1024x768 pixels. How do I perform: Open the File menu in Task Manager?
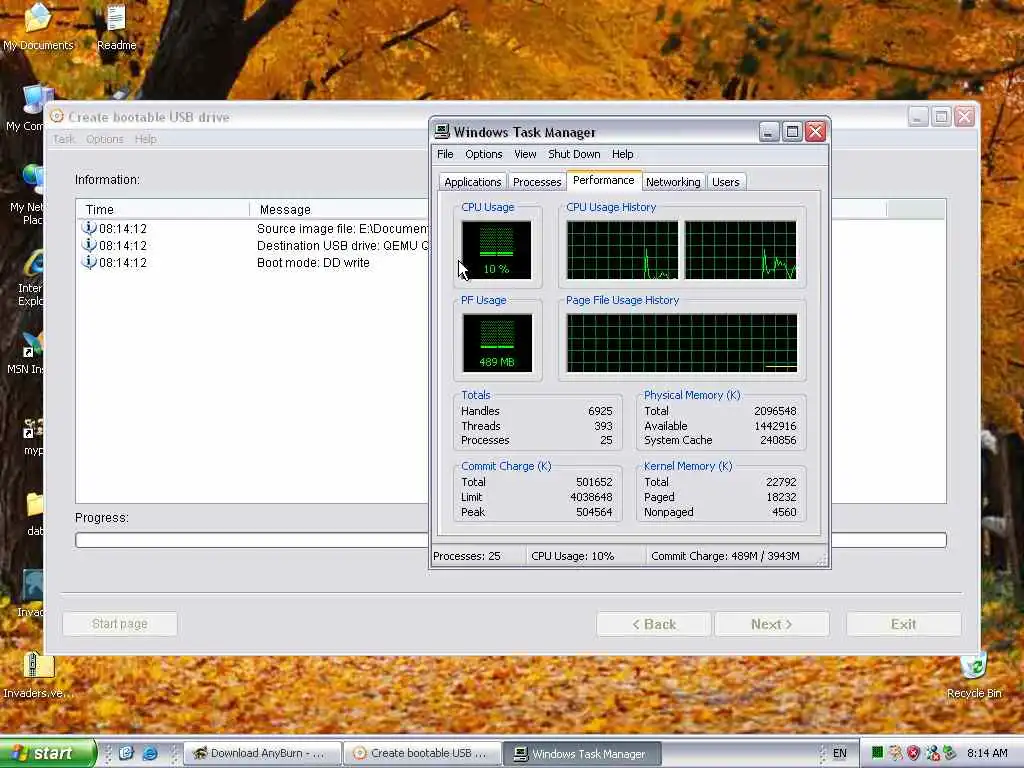click(x=445, y=154)
